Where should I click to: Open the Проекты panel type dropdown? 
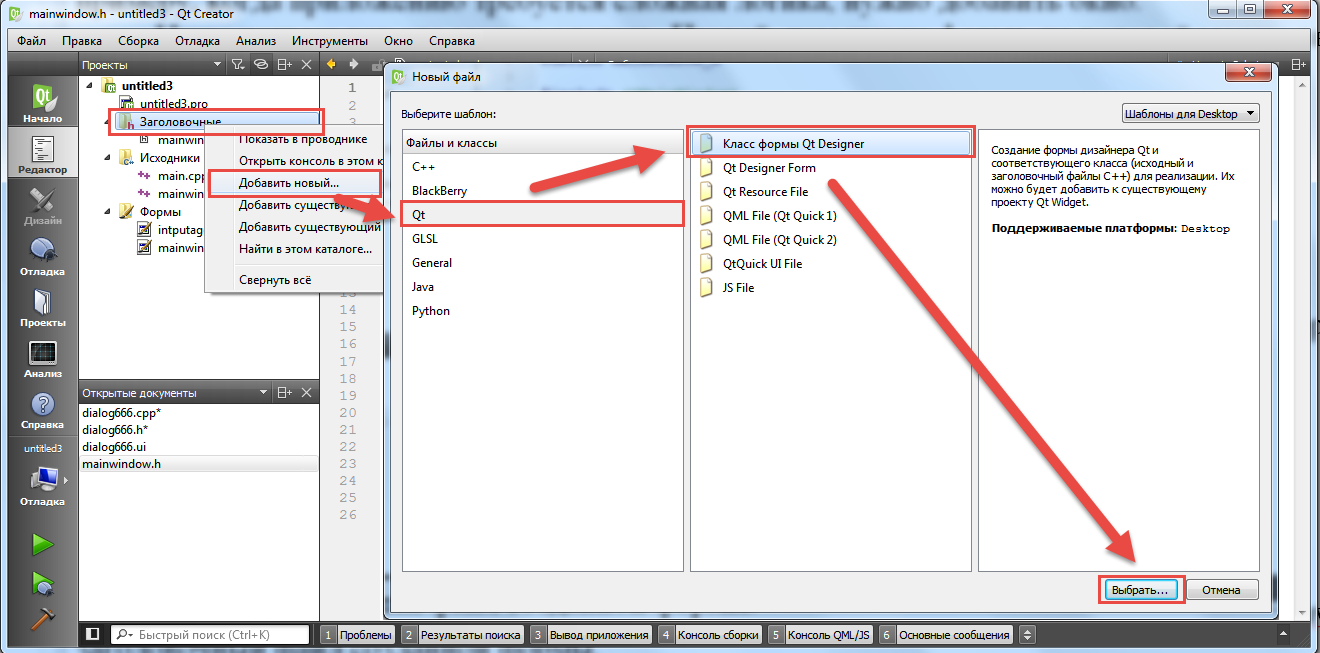point(219,64)
